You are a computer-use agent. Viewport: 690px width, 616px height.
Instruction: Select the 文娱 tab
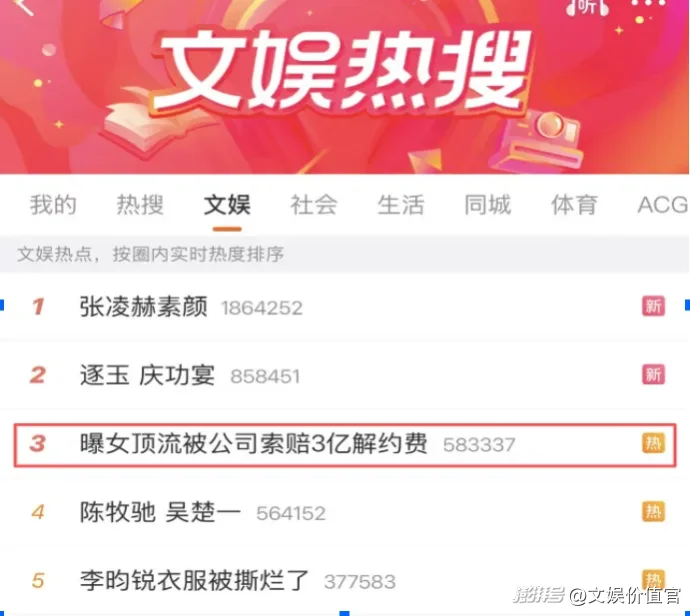tap(227, 205)
